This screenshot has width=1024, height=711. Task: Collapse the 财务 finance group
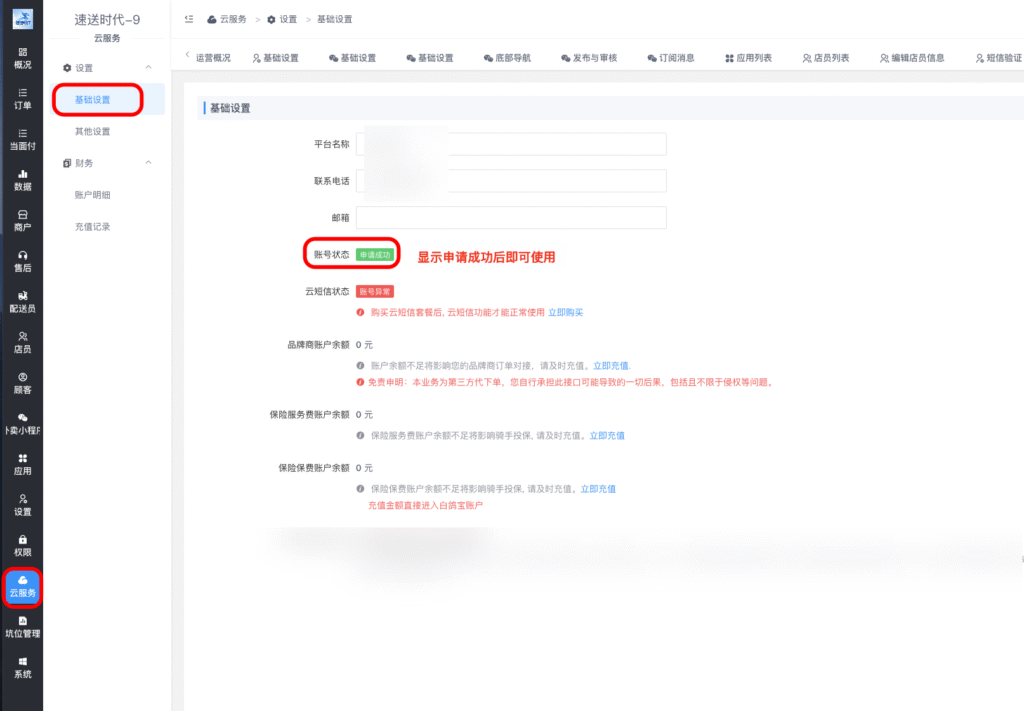pos(149,163)
